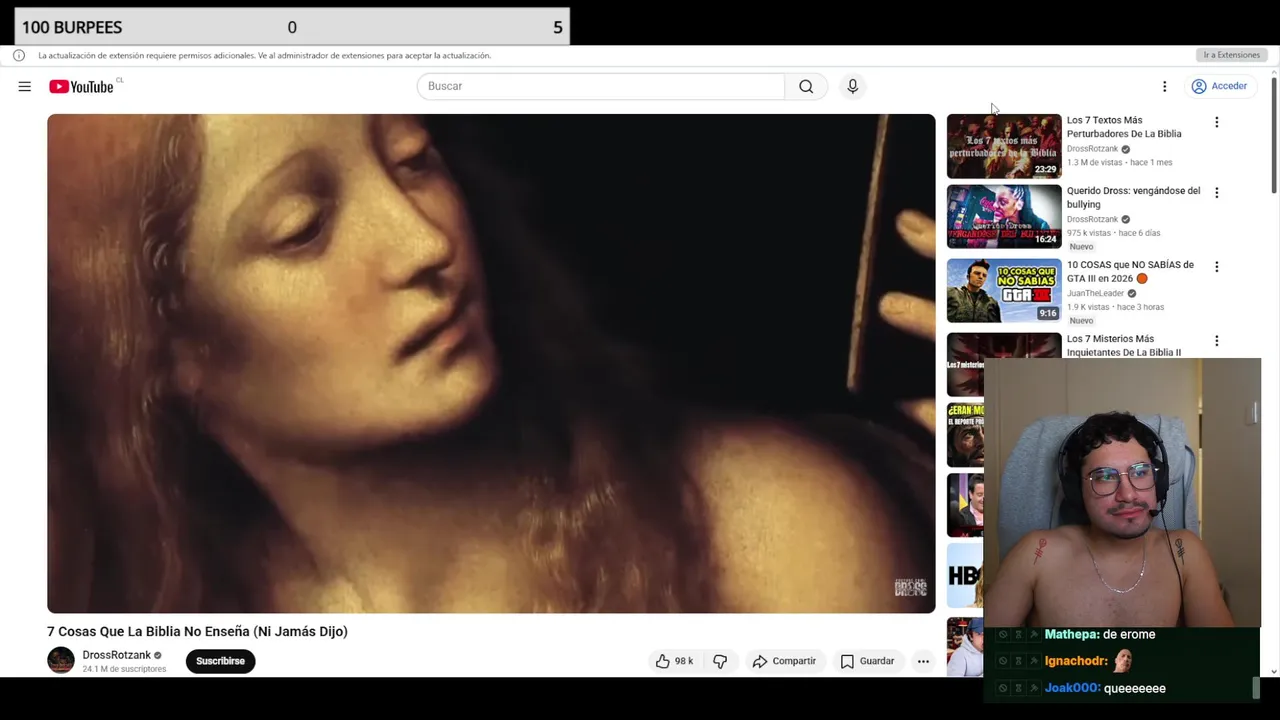1280x720 pixels.
Task: Open thumbnail for Querido Dross bullying video
Action: coord(1004,216)
